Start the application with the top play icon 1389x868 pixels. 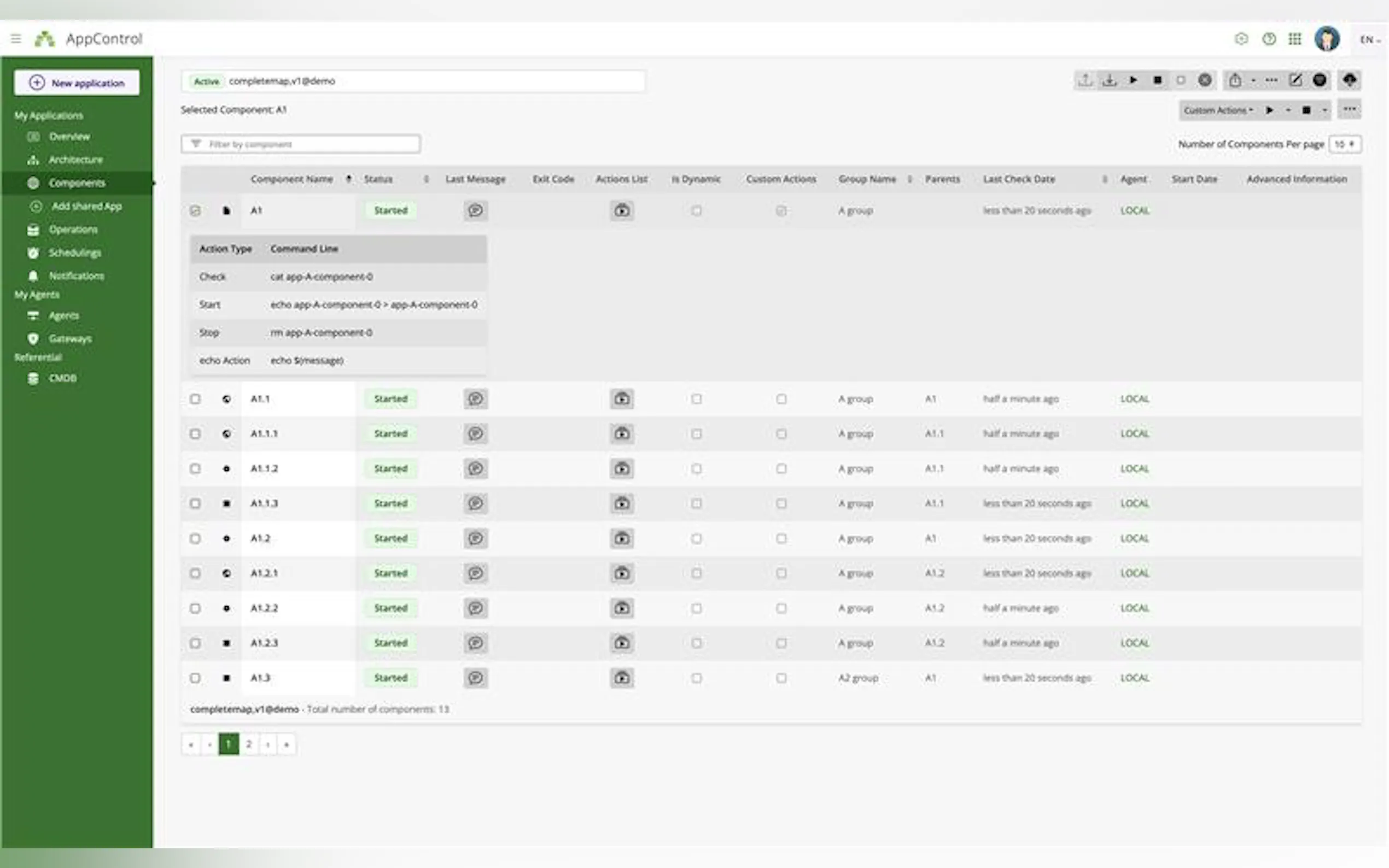pyautogui.click(x=1134, y=80)
